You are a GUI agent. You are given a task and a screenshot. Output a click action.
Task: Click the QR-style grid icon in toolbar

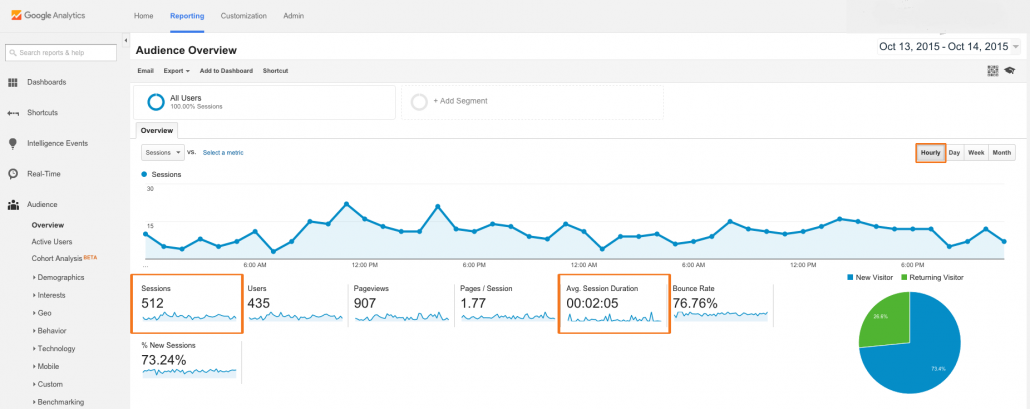[992, 71]
